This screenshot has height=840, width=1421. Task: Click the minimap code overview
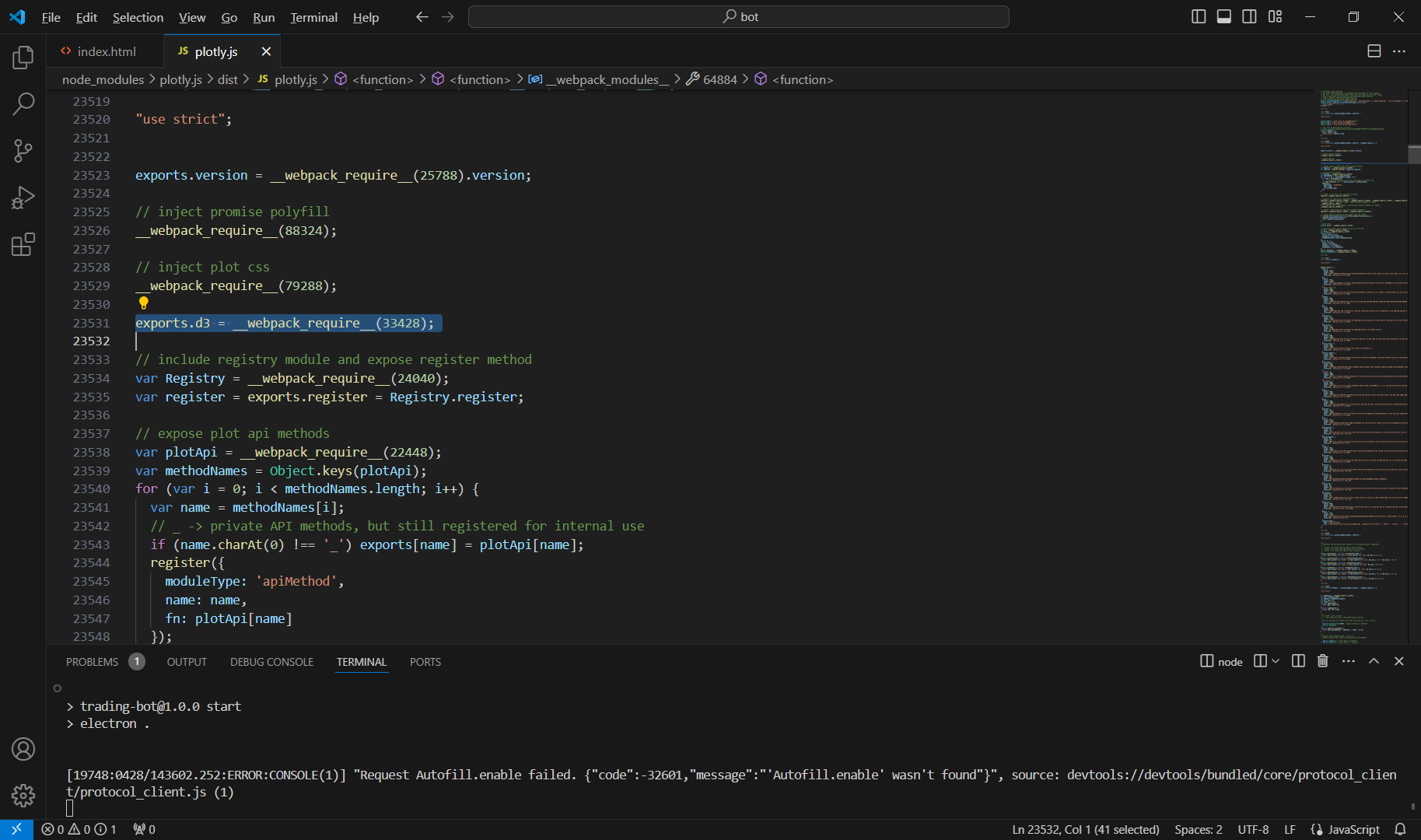click(x=1363, y=366)
